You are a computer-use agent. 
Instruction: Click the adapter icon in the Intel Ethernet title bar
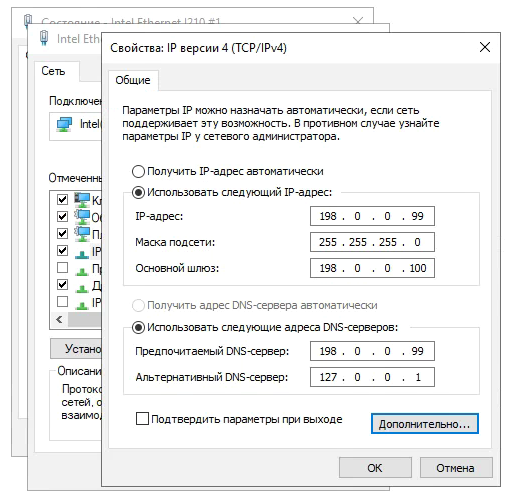(44, 37)
